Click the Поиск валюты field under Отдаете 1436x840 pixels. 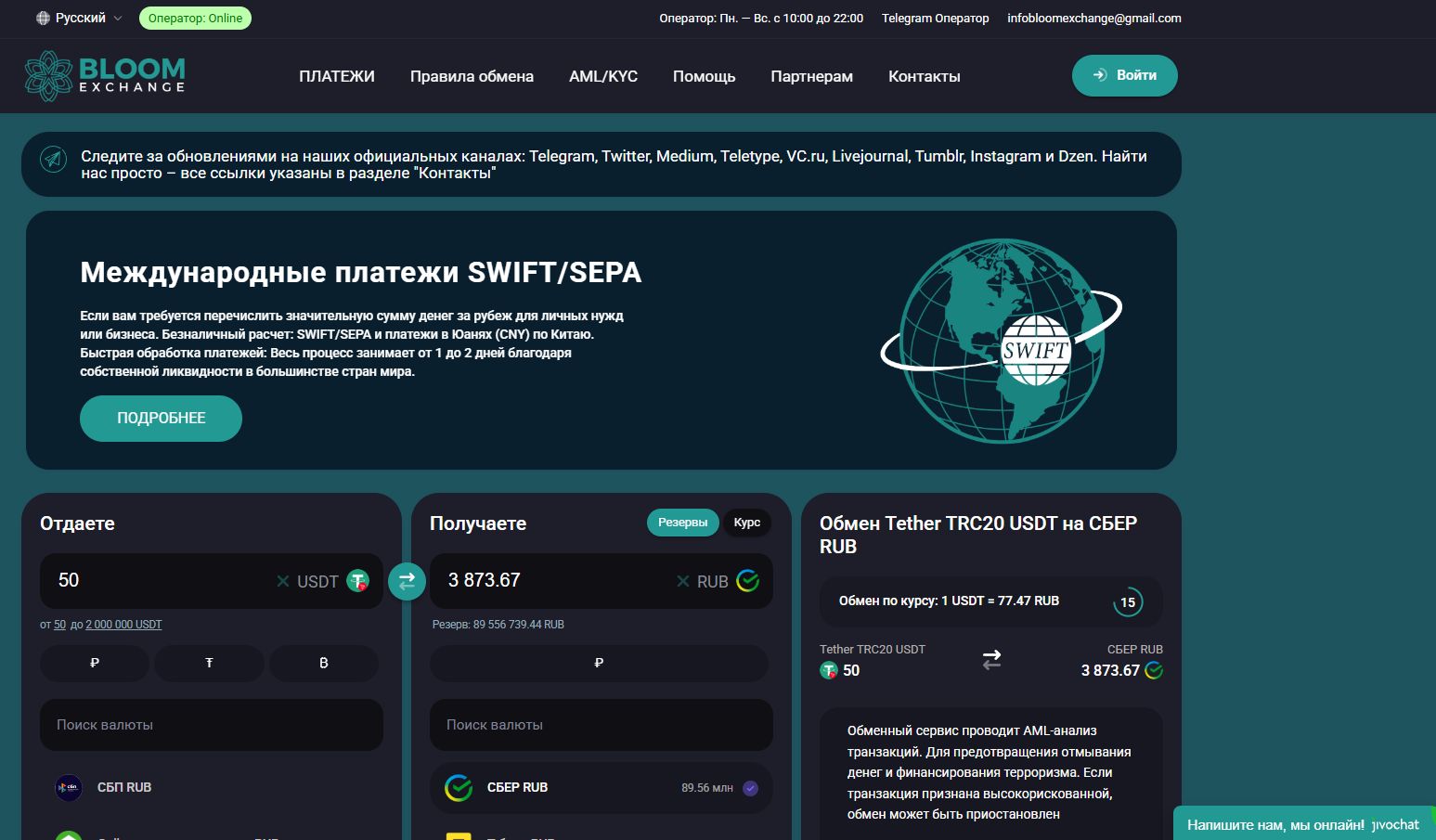click(212, 725)
